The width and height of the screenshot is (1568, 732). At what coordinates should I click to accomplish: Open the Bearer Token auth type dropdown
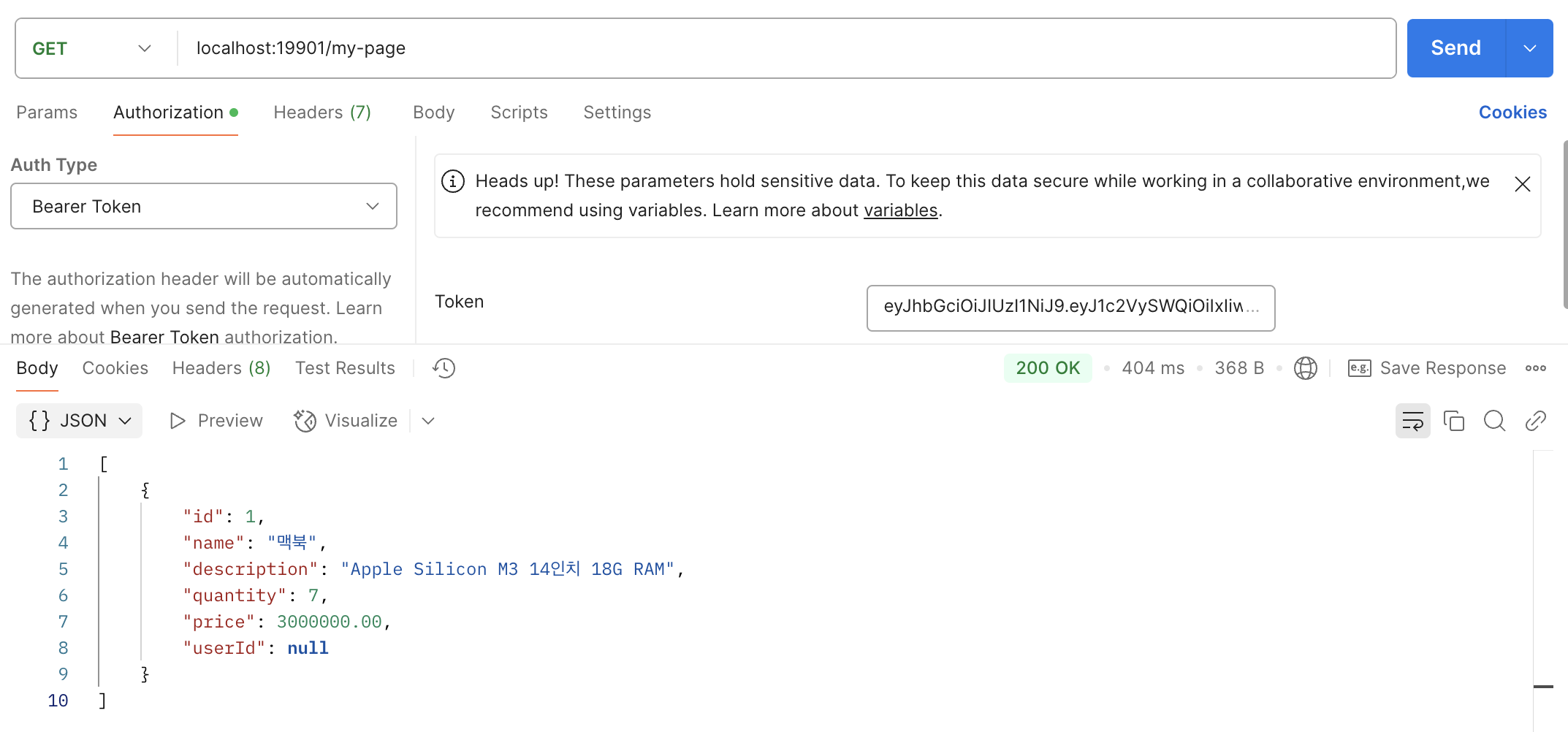[204, 207]
